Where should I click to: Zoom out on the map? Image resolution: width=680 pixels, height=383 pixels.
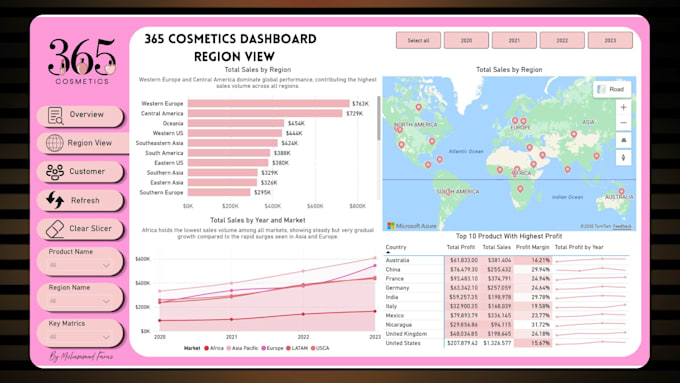click(x=623, y=123)
